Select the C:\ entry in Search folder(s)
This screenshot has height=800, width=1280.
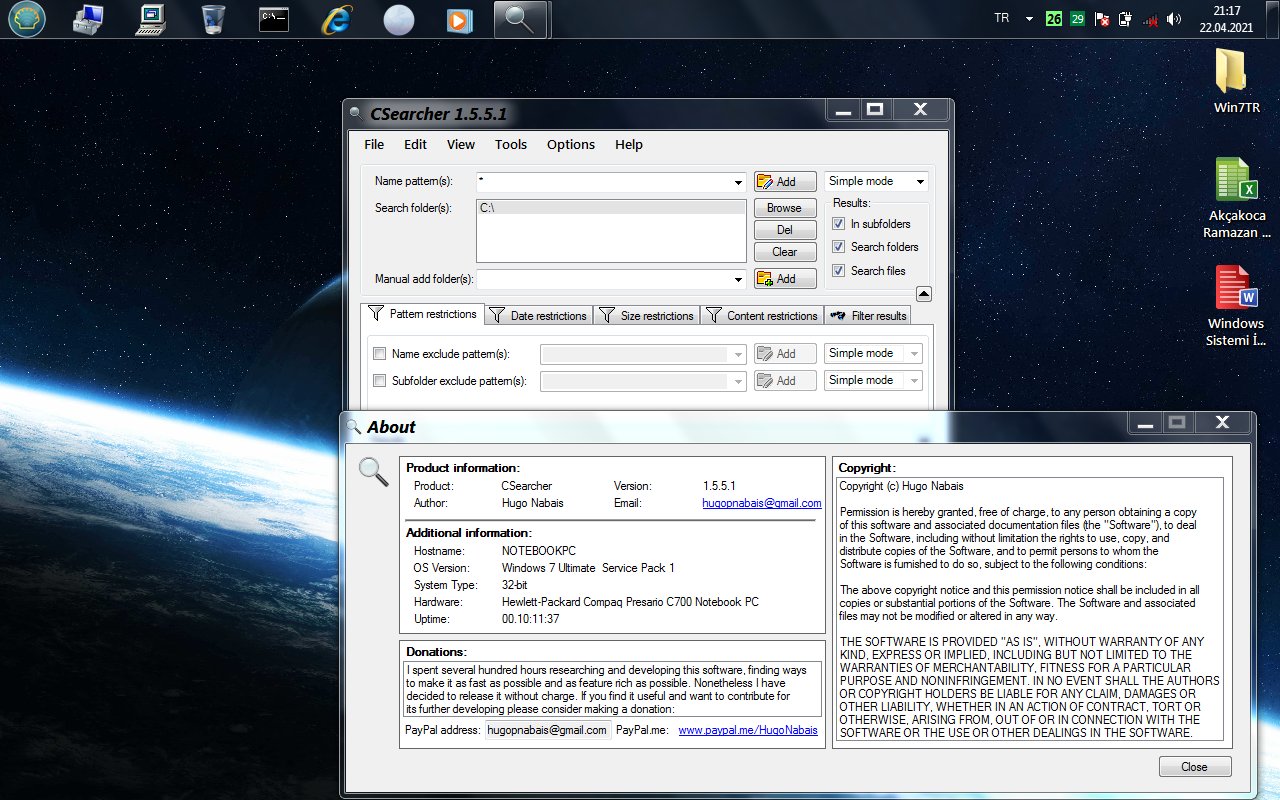coord(611,208)
